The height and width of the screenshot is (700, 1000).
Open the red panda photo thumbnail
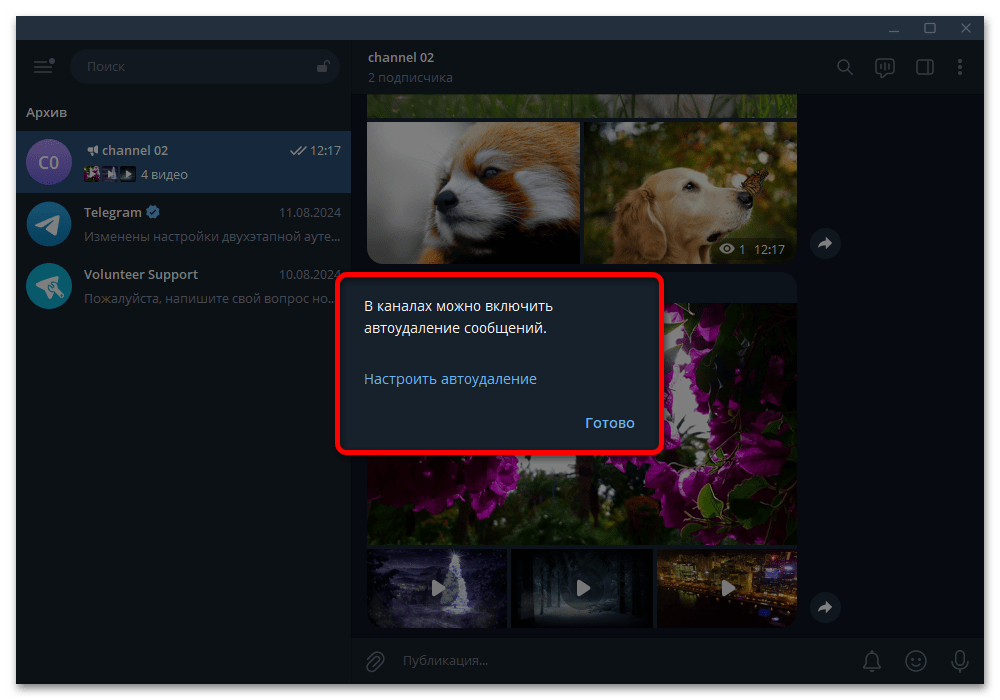pos(473,192)
